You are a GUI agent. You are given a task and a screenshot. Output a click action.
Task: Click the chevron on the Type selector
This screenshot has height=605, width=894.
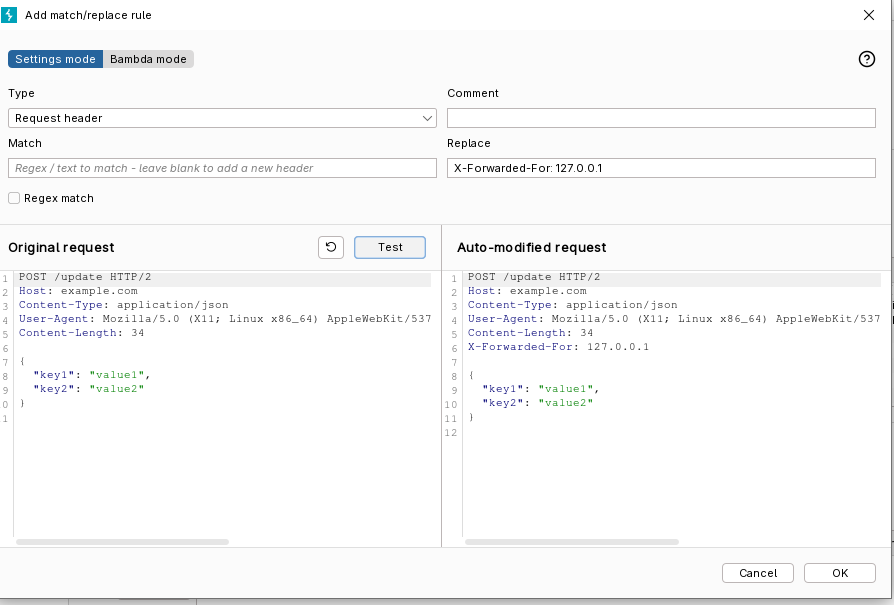point(428,118)
